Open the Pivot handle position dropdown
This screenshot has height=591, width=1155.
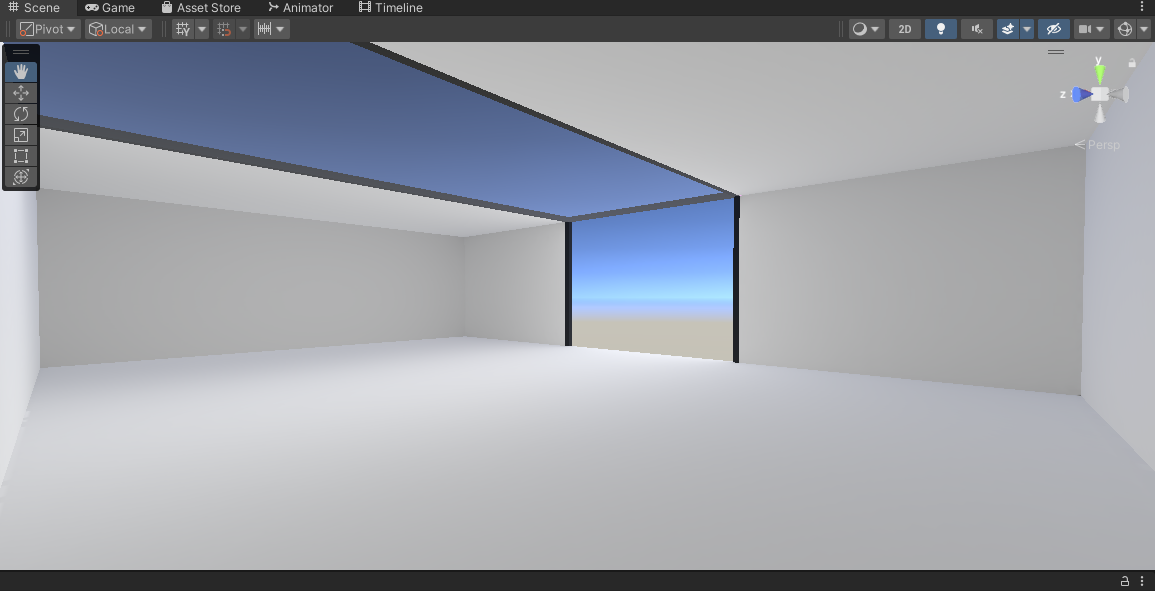tap(48, 29)
